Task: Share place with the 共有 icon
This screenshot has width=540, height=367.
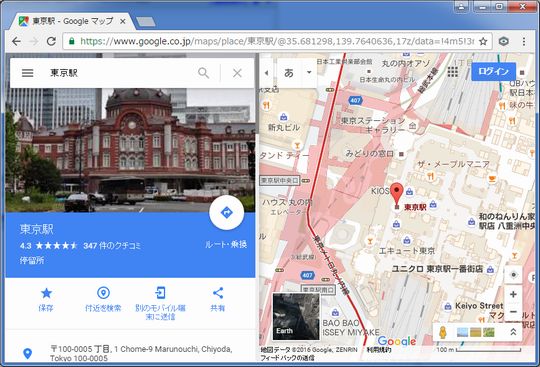Action: pyautogui.click(x=218, y=293)
